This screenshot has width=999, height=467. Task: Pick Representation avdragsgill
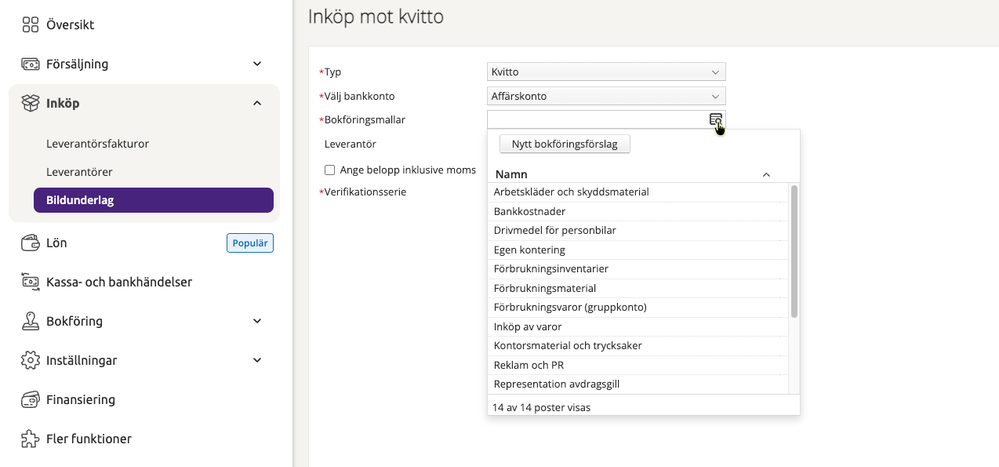tap(638, 384)
